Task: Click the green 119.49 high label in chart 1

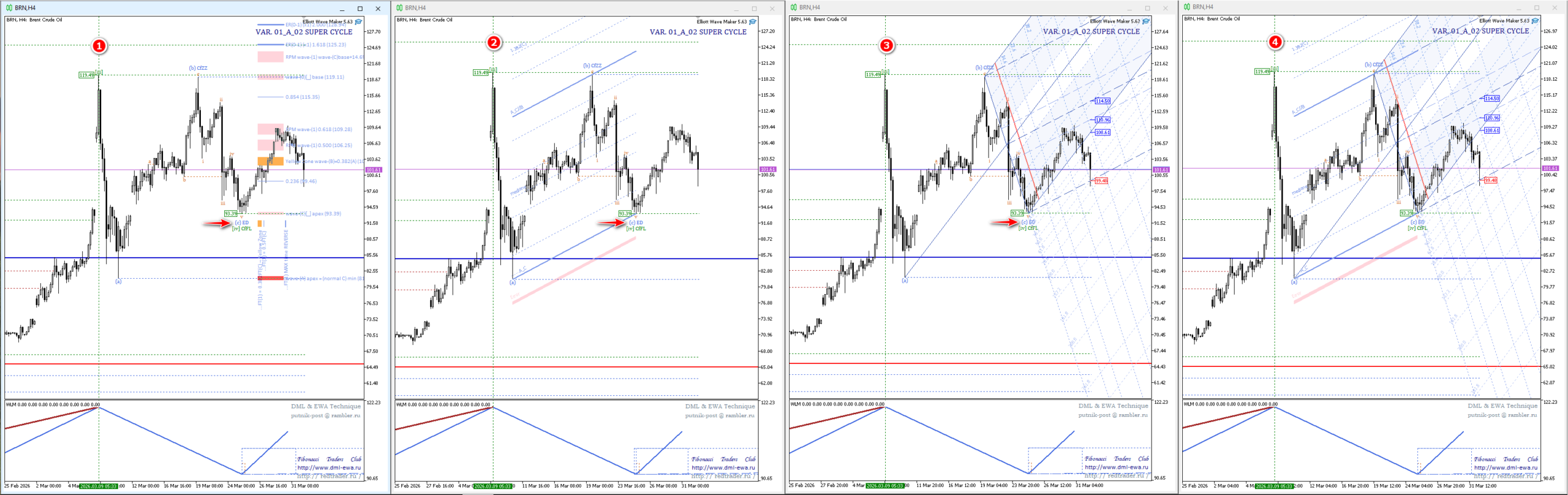Action: (x=86, y=75)
